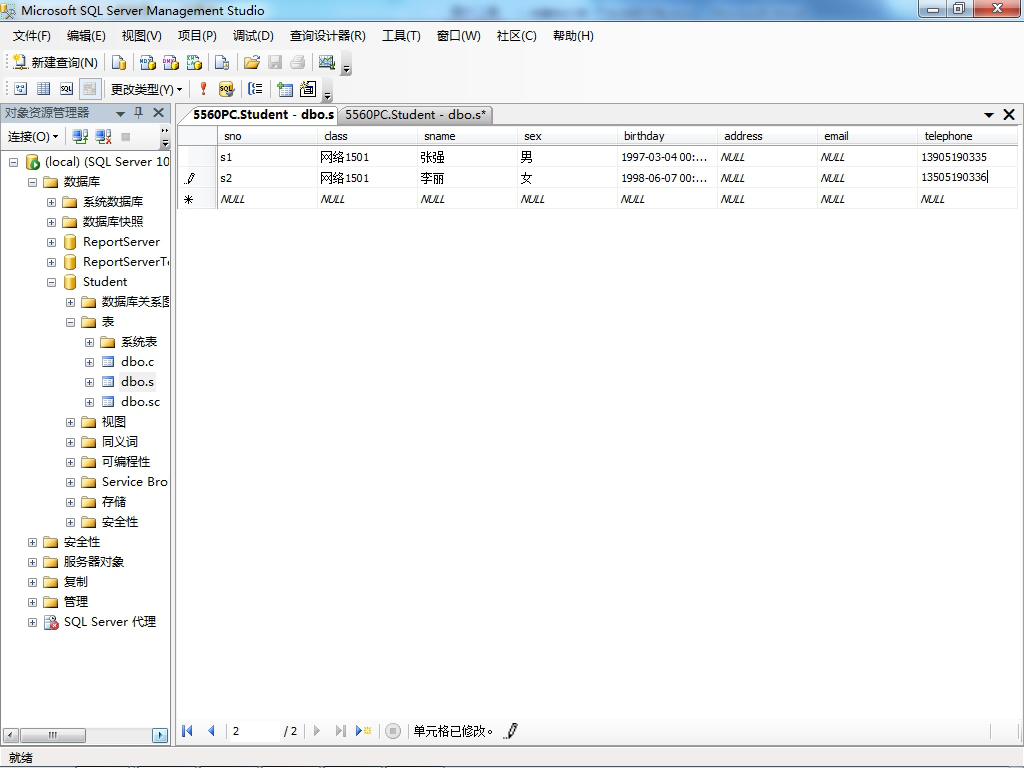Viewport: 1024px width, 768px height.
Task: Expand the 系统数据库 folder
Action: click(x=51, y=202)
